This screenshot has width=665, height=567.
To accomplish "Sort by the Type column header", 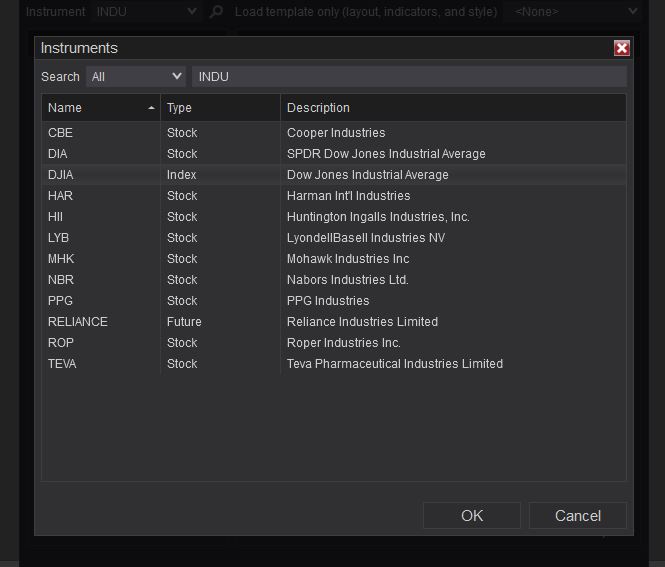I will click(x=221, y=108).
